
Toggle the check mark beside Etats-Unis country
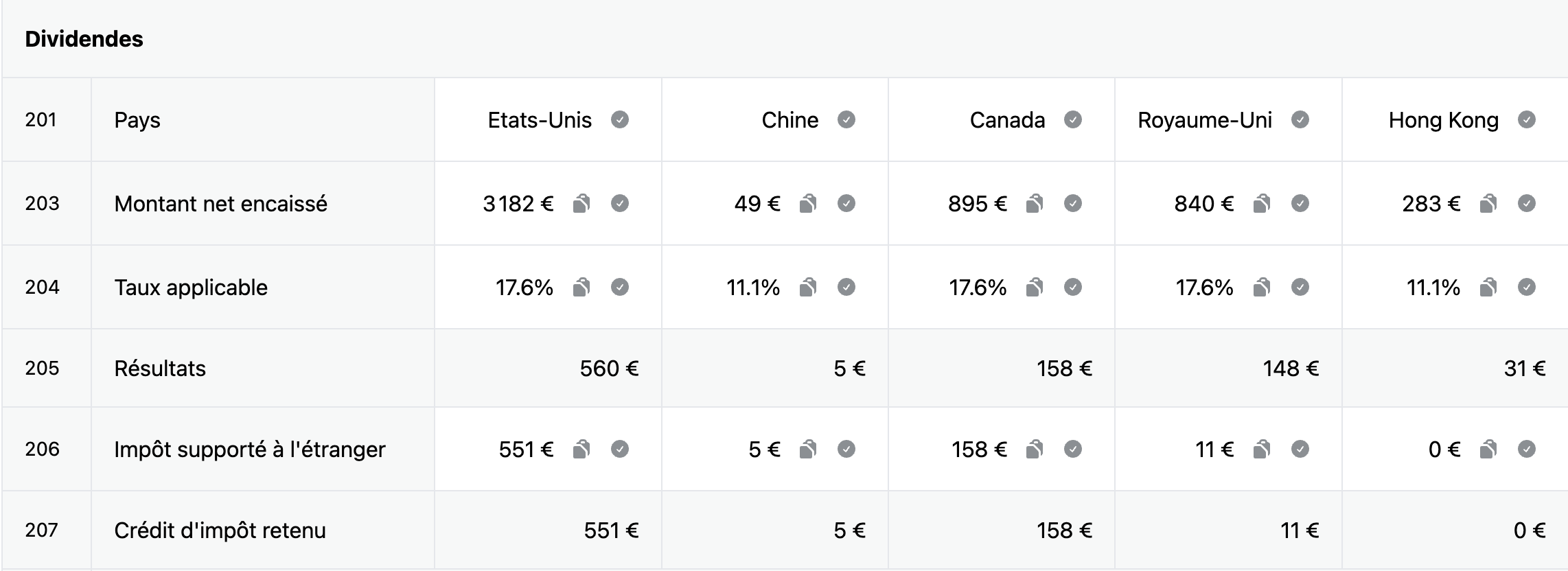pos(620,120)
